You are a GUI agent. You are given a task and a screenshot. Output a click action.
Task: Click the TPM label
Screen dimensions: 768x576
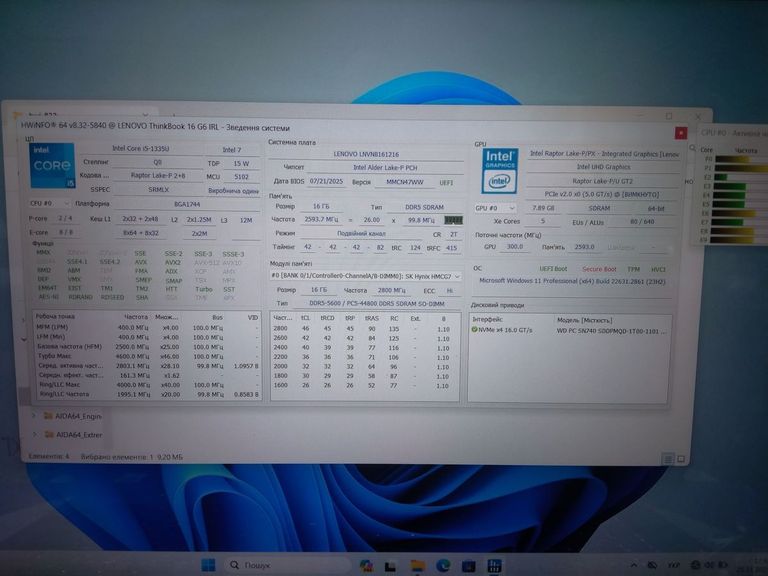click(x=633, y=269)
